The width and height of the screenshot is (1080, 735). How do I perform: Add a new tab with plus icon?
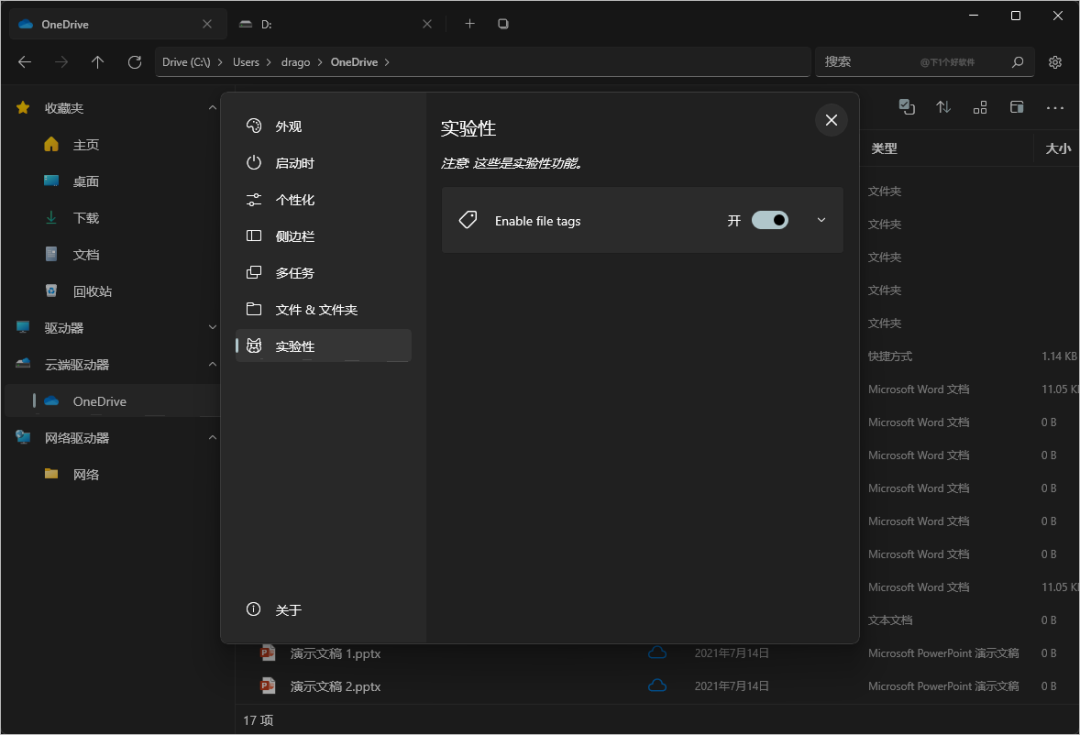(x=470, y=24)
